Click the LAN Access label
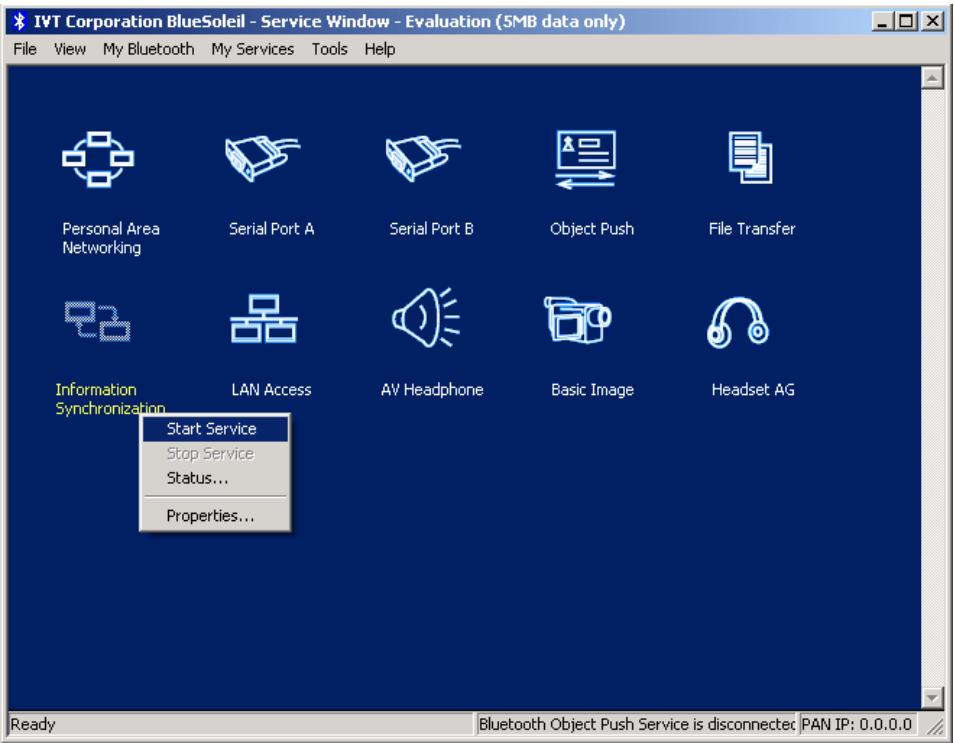 271,389
